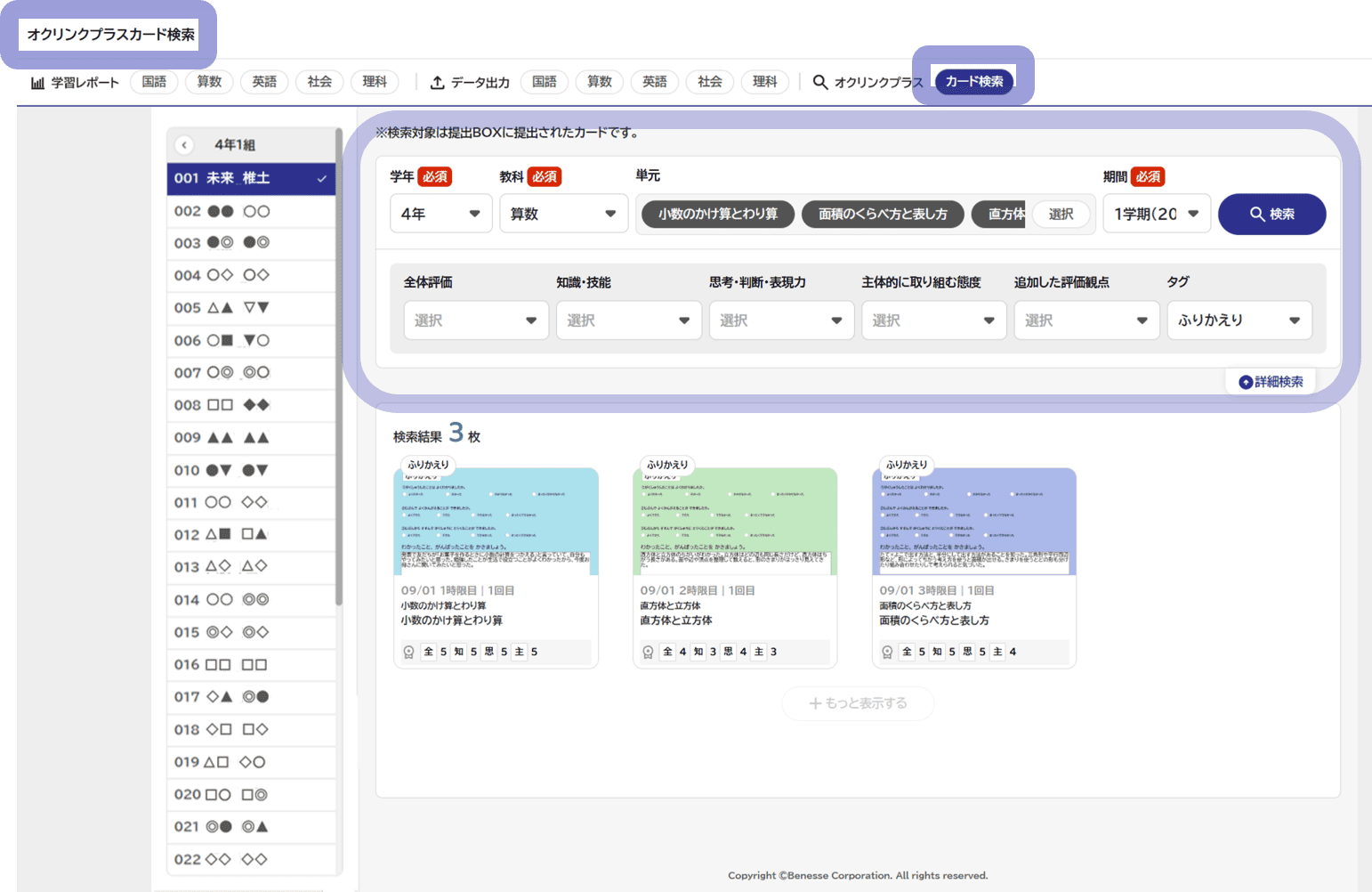Open the タグ dropdown showing ふりかえり
1372x892 pixels.
(x=1239, y=320)
